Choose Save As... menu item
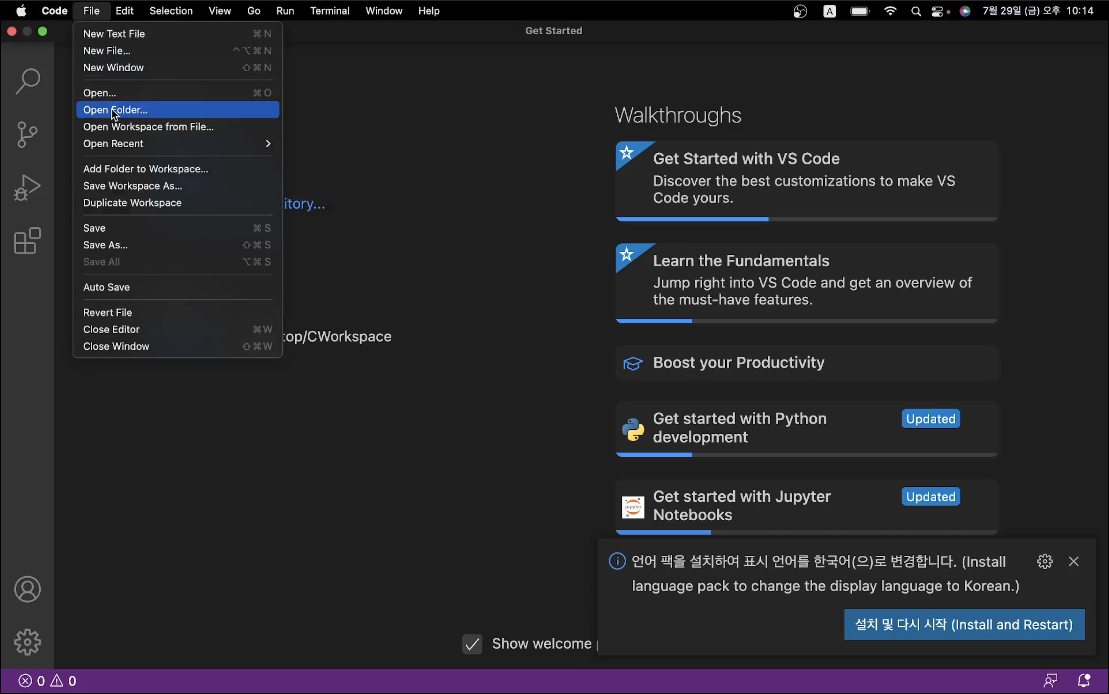This screenshot has width=1109, height=694. (x=178, y=245)
